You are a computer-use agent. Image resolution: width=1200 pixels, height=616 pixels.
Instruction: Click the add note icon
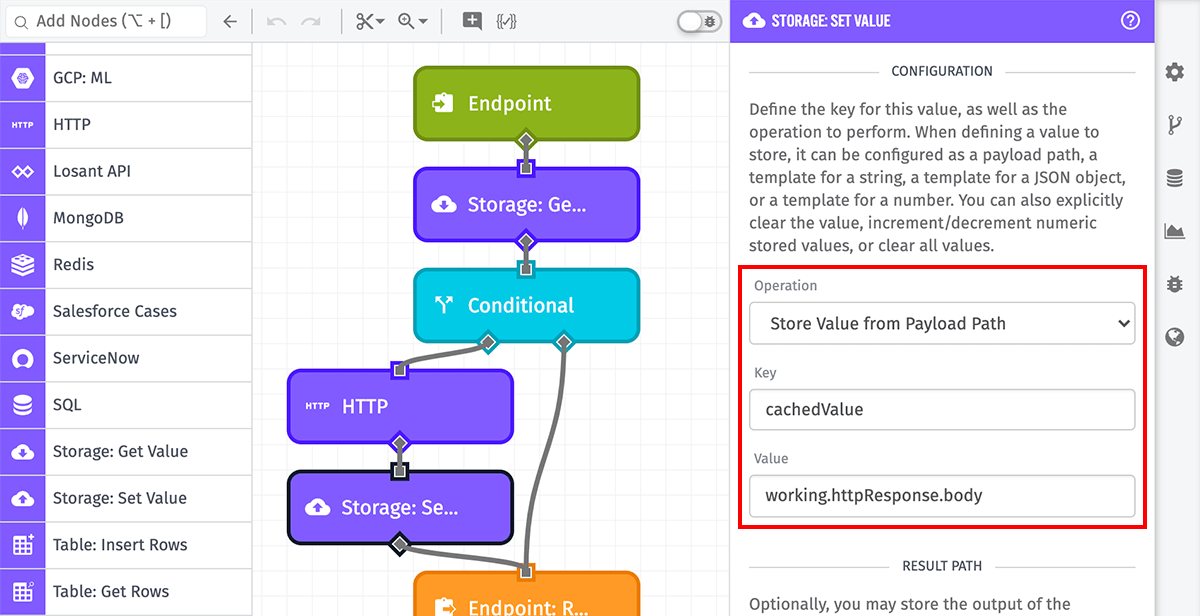[472, 21]
